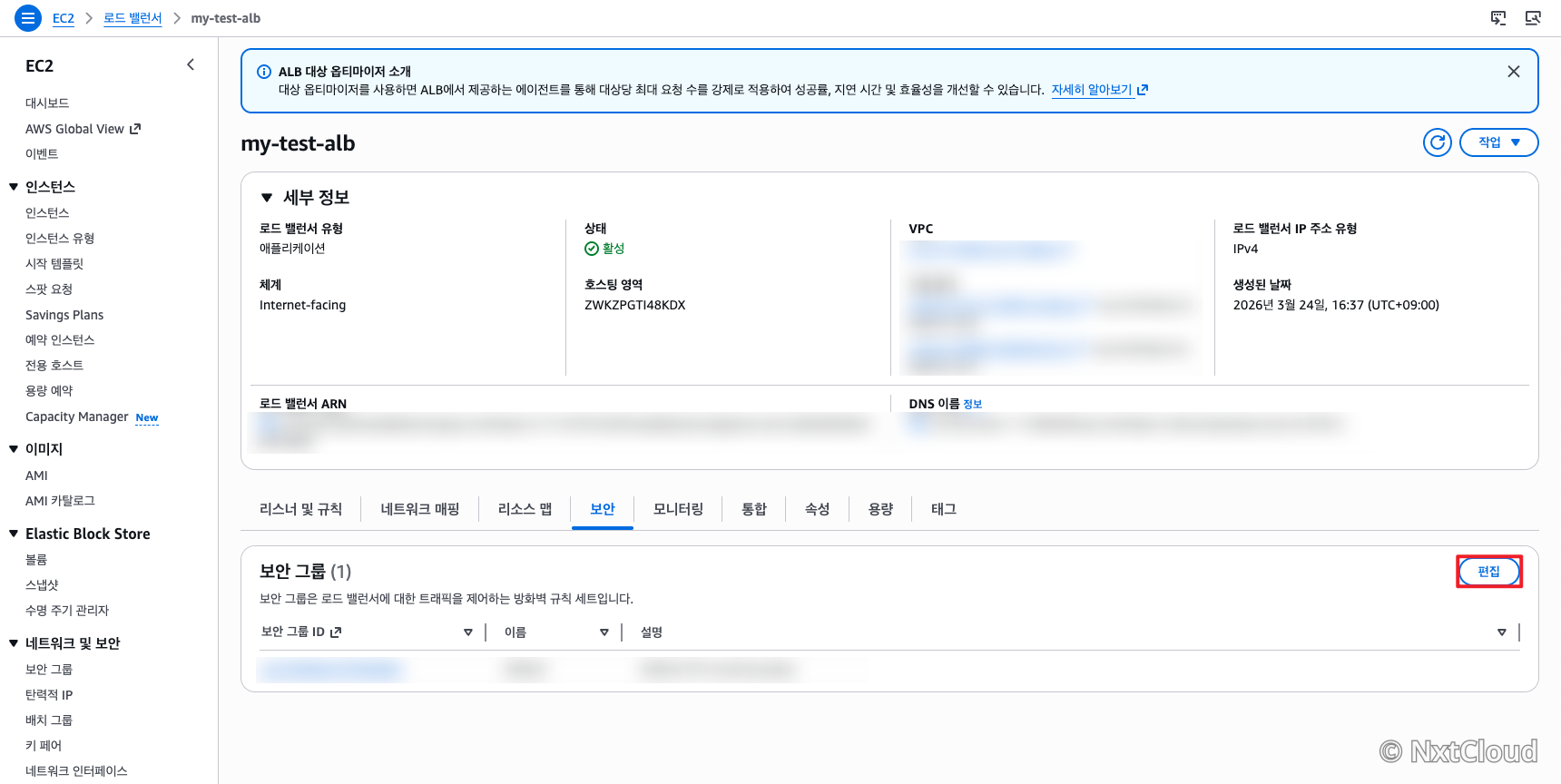Open AWS Global View in the sidebar
Image resolution: width=1561 pixels, height=784 pixels.
point(83,129)
